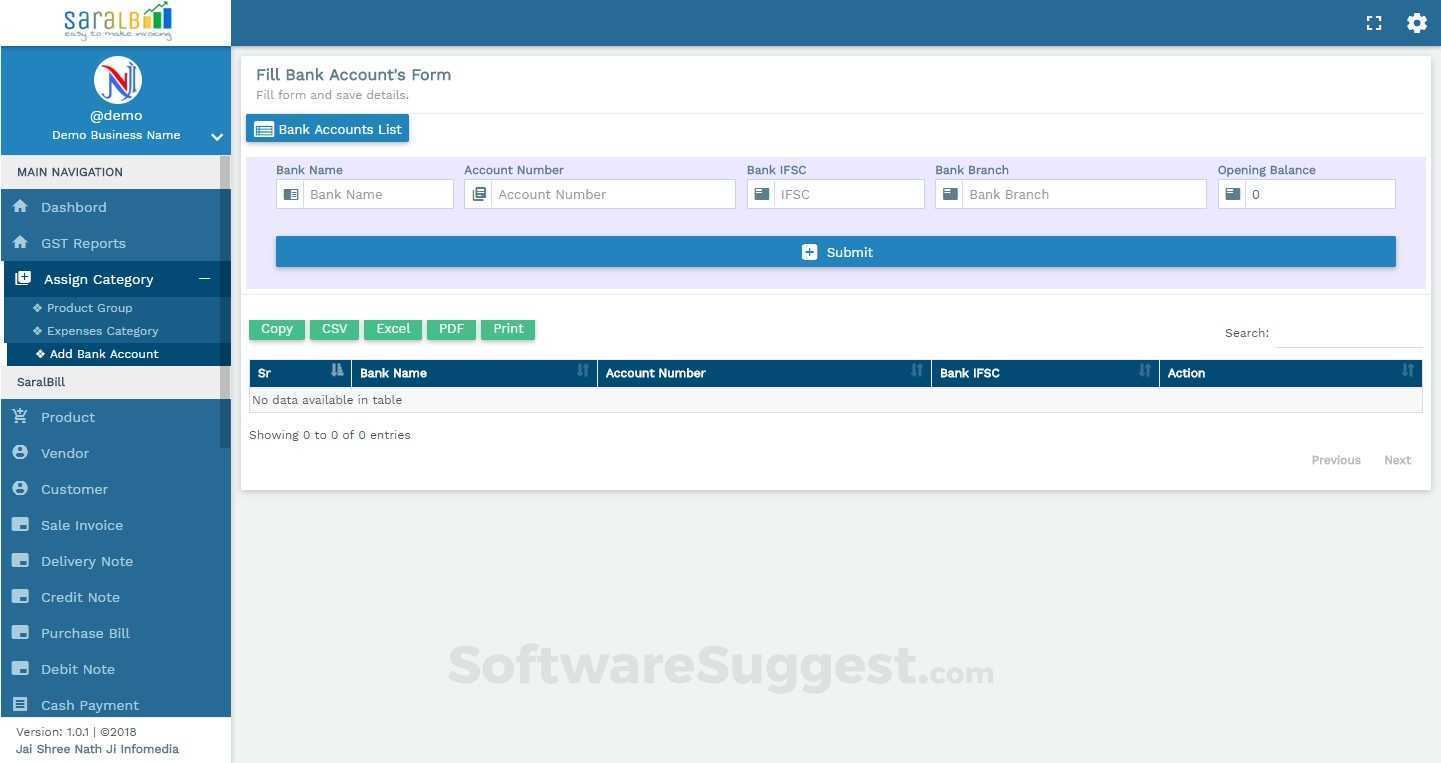Open Product Group submenu item
The height and width of the screenshot is (763, 1441).
(x=89, y=308)
